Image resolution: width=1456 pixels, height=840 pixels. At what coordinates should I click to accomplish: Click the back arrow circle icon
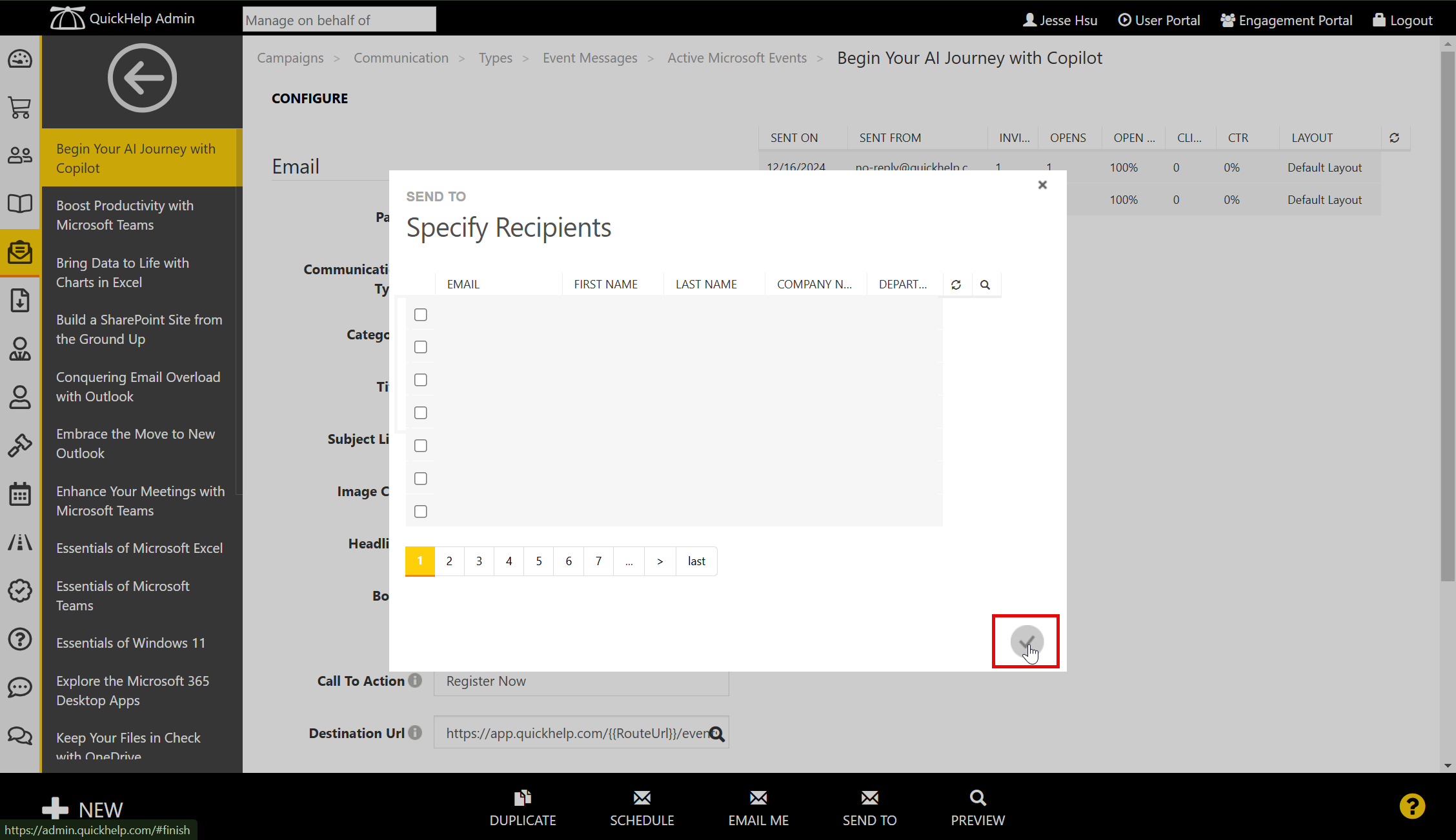142,78
